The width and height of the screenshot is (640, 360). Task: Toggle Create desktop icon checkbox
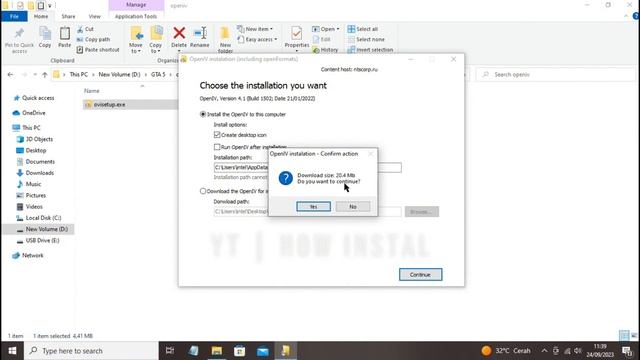217,135
